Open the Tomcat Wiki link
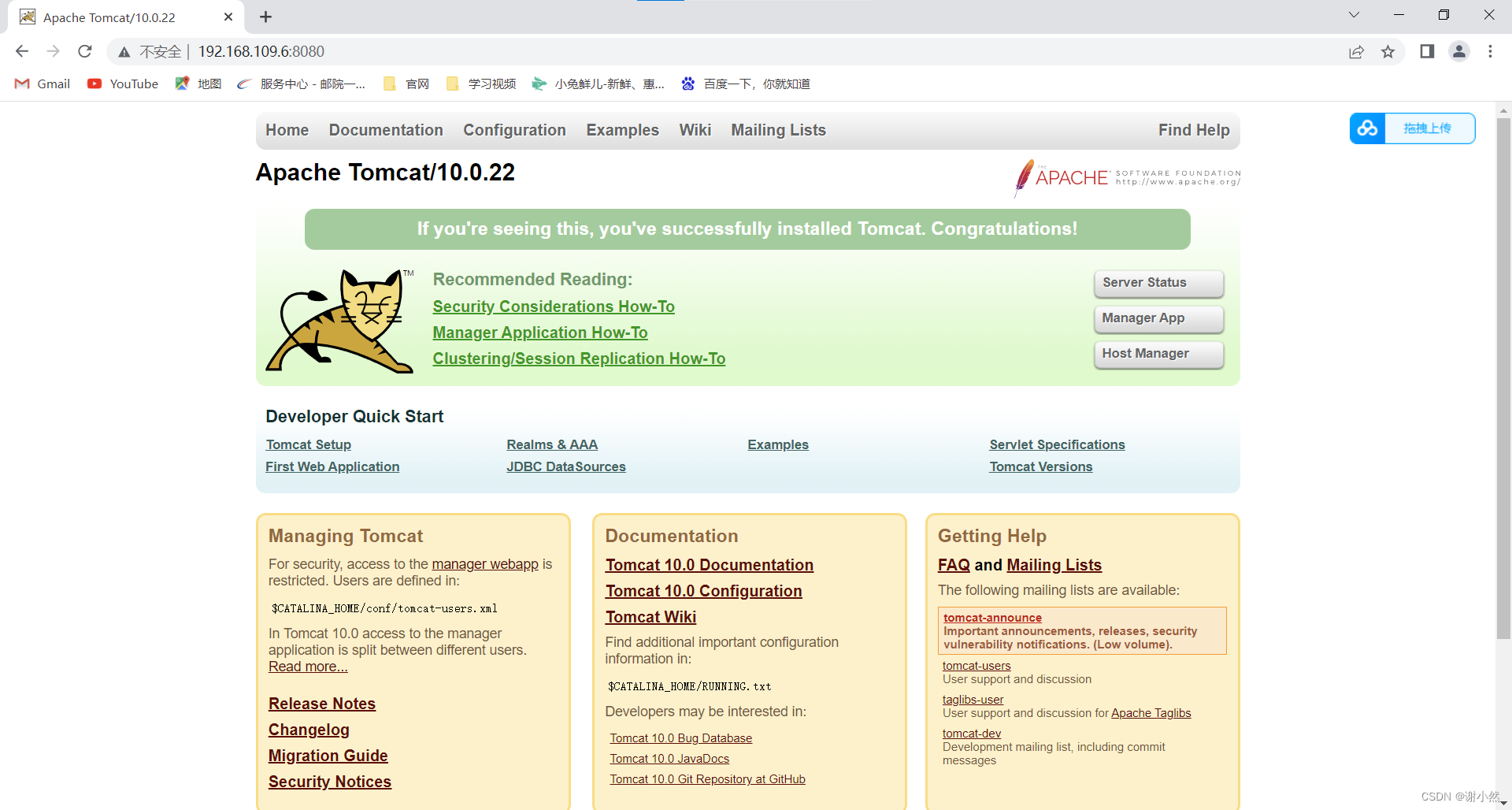Viewport: 1512px width, 810px height. tap(651, 617)
